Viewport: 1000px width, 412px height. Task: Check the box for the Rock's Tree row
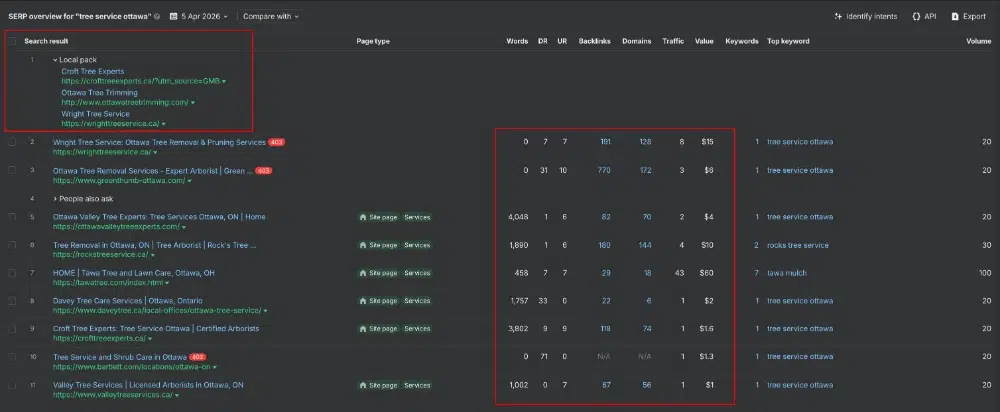click(x=12, y=246)
